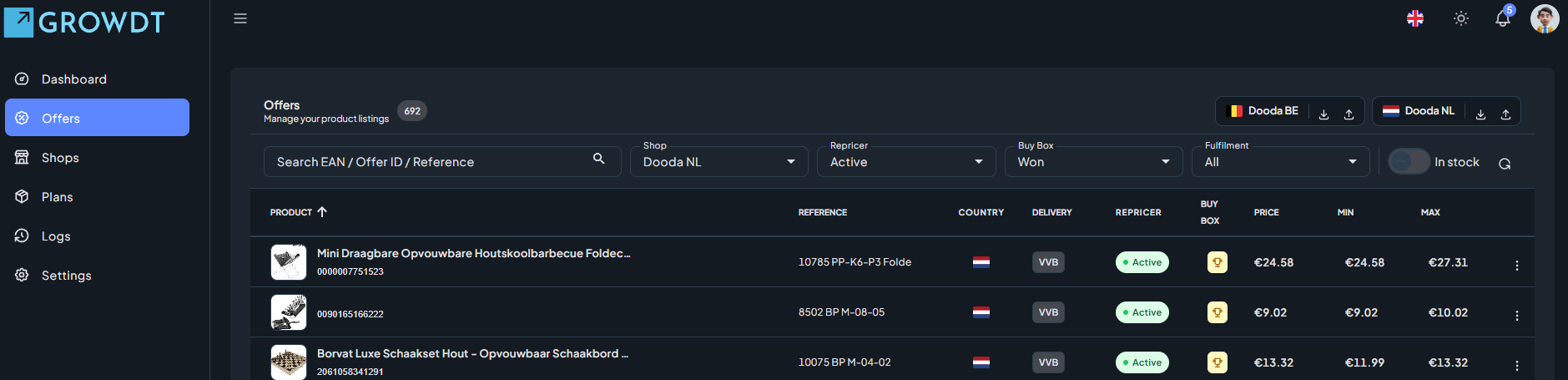Click Active badge in 8502 BP row

click(x=1142, y=312)
